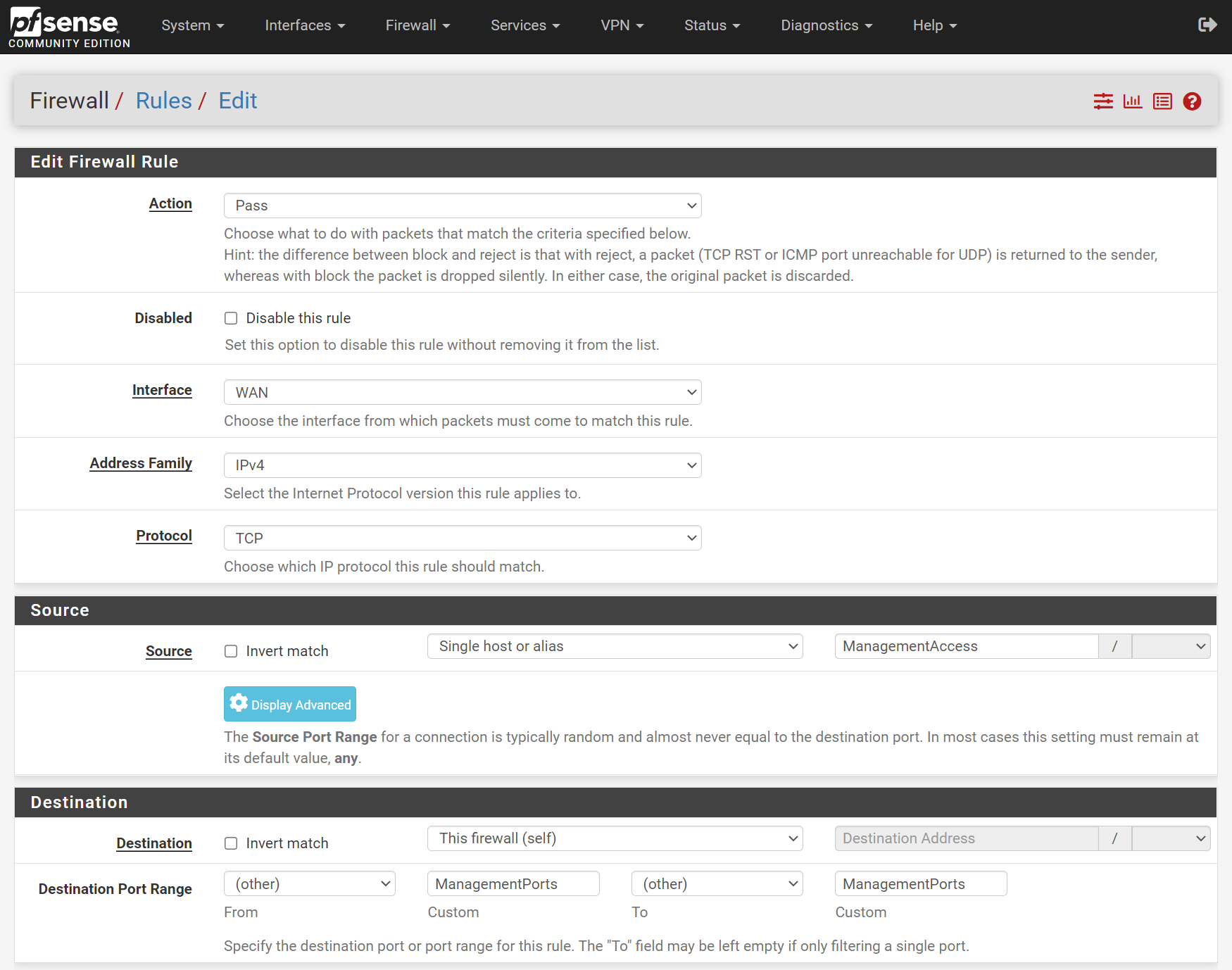Click the Display Advanced button
This screenshot has width=1232, height=970.
click(290, 704)
